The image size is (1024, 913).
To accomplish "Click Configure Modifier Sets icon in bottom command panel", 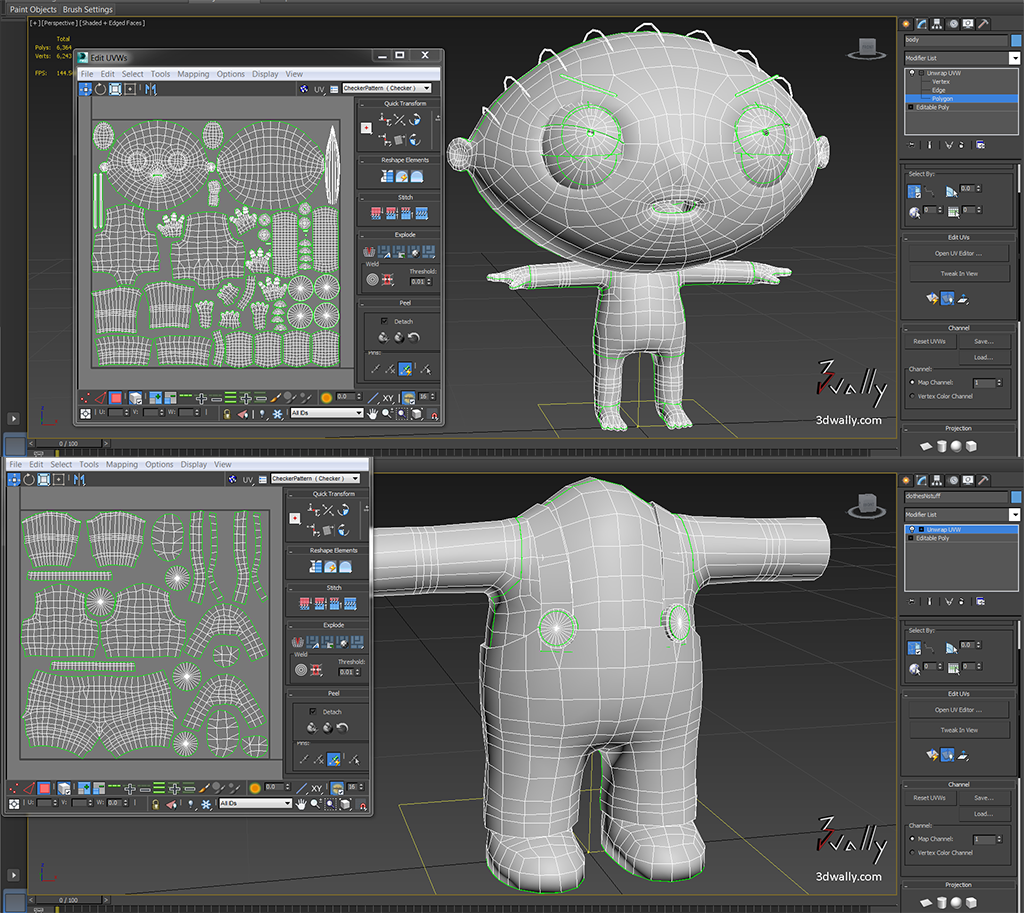I will pyautogui.click(x=981, y=601).
